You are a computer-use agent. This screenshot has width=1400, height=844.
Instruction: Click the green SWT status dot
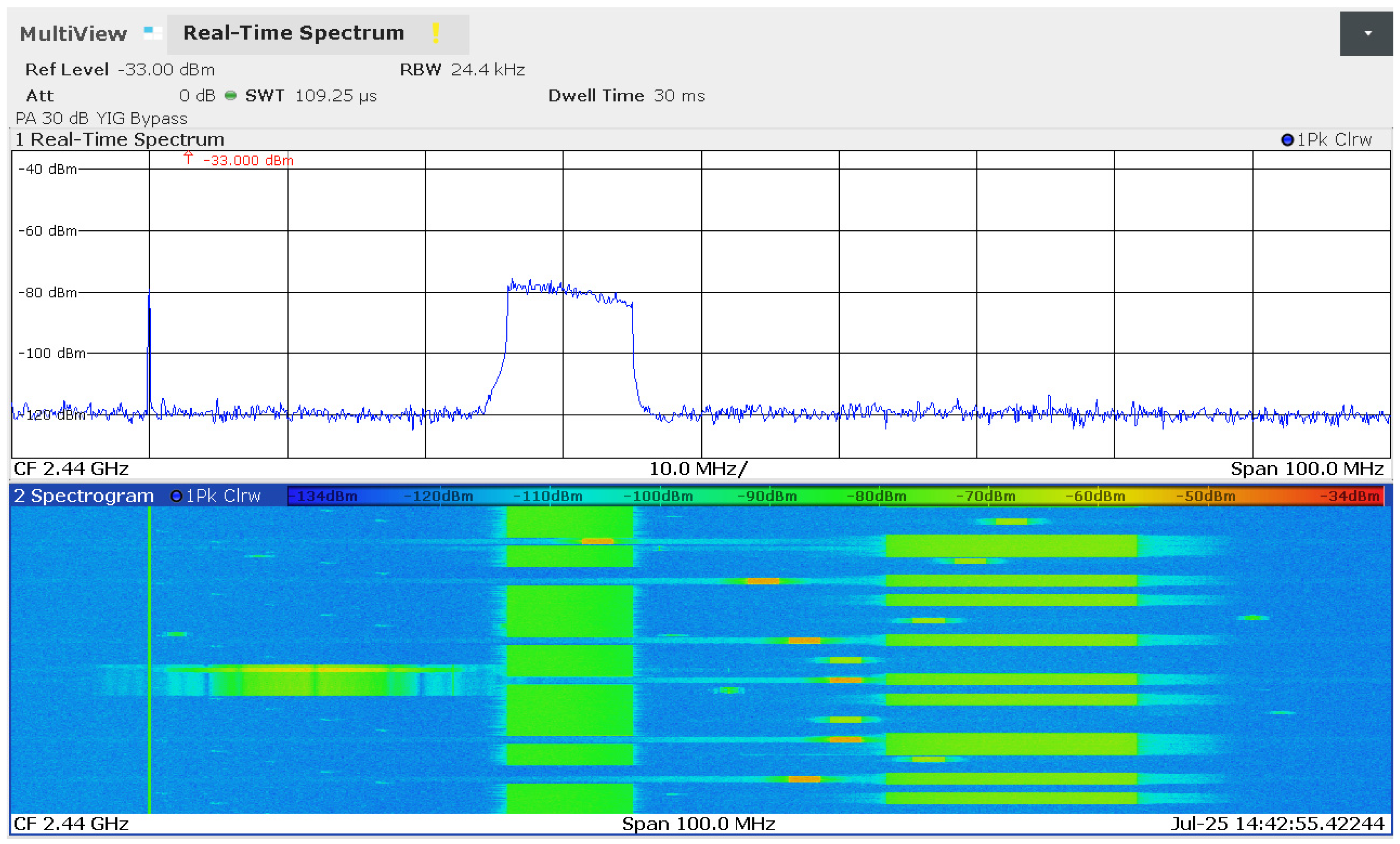click(230, 96)
